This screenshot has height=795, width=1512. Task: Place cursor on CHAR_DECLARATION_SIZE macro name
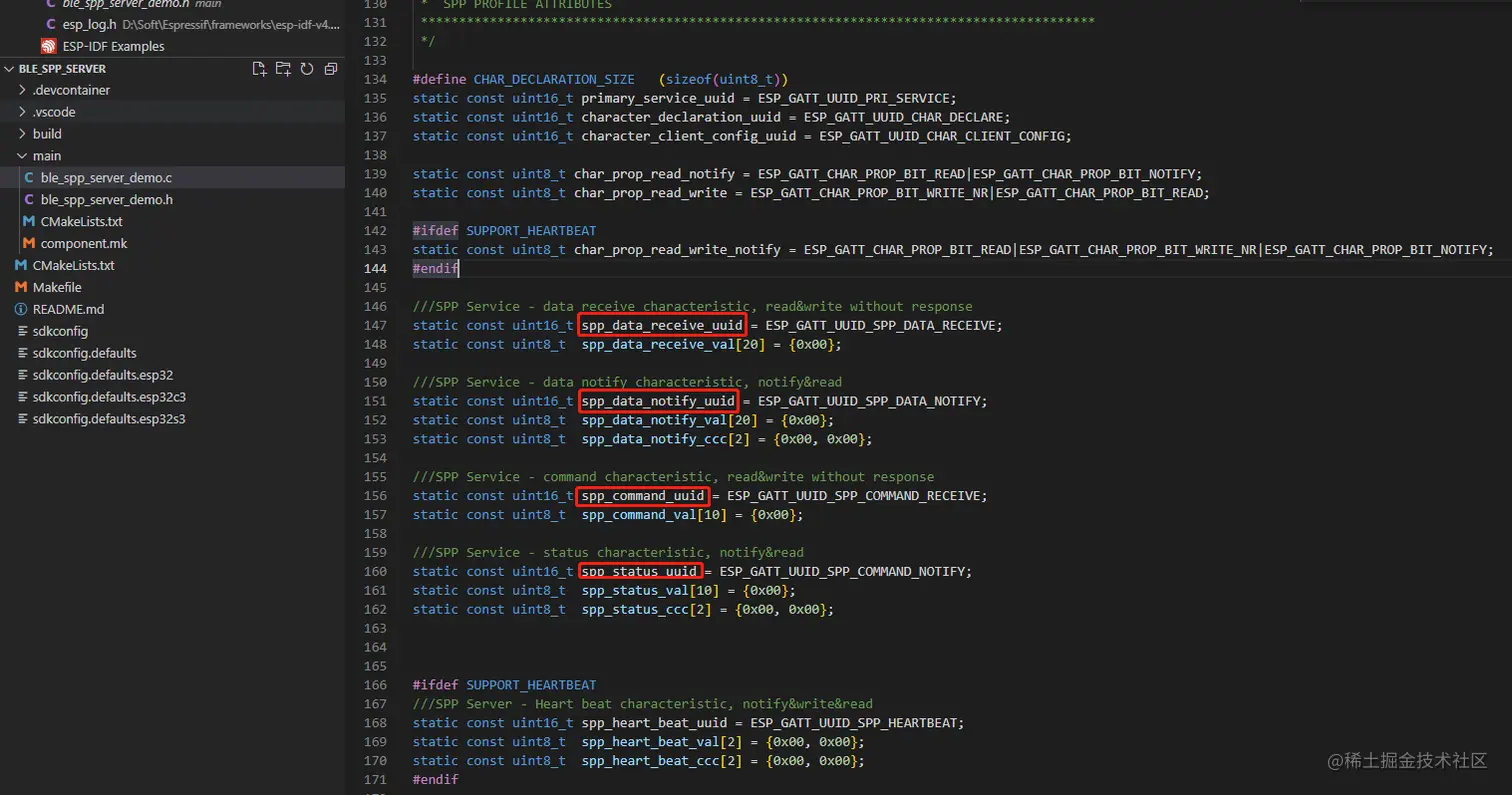tap(553, 79)
